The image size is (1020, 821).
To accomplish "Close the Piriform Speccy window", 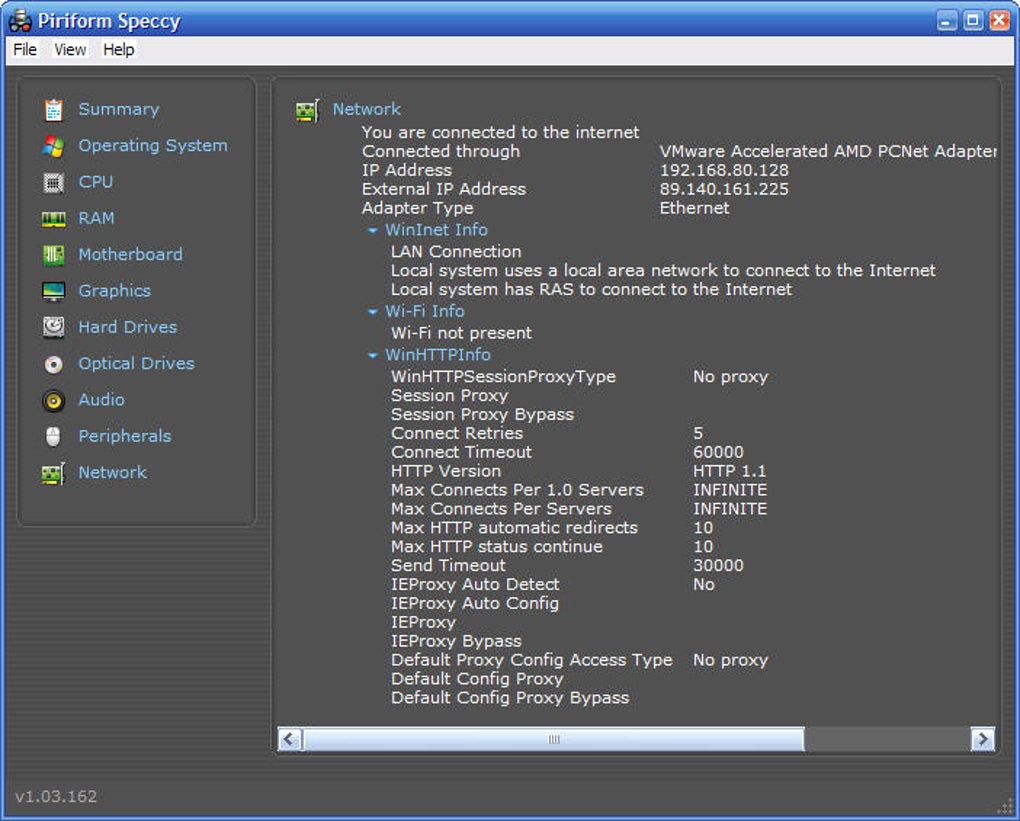I will click(x=999, y=21).
